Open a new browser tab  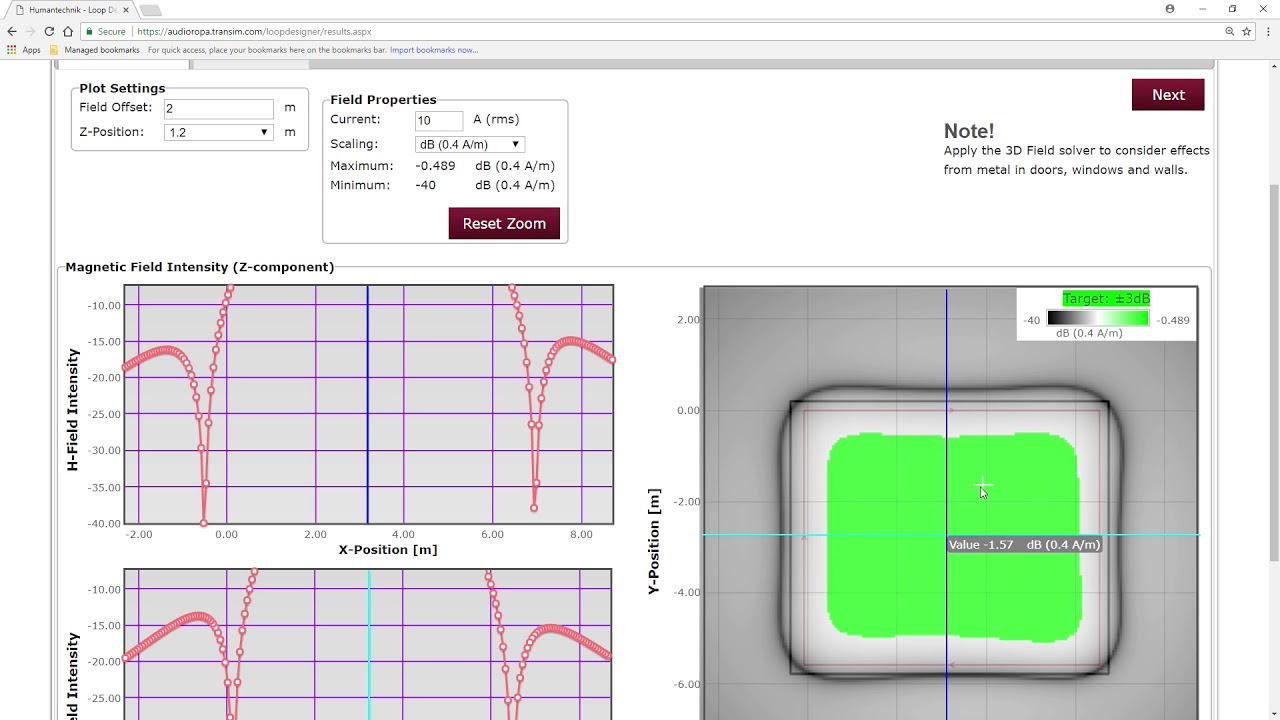[149, 10]
